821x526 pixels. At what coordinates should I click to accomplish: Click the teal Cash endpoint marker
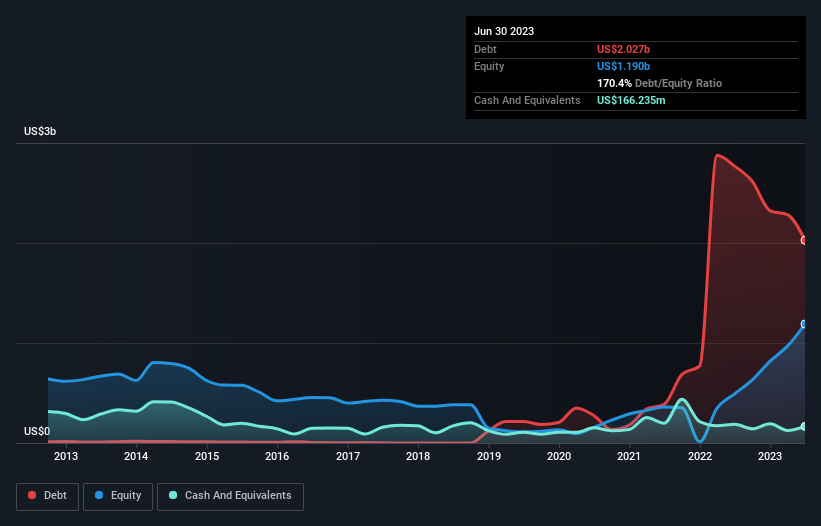click(804, 427)
